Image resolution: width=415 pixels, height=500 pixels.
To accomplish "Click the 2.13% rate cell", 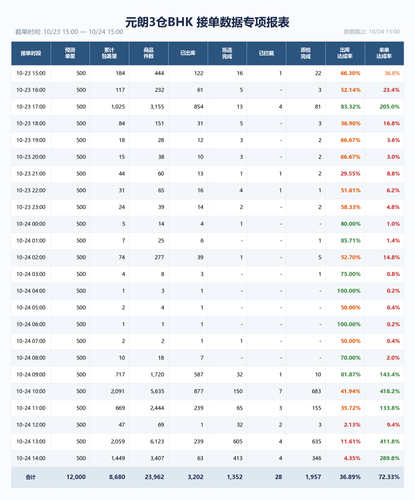I will pos(352,425).
